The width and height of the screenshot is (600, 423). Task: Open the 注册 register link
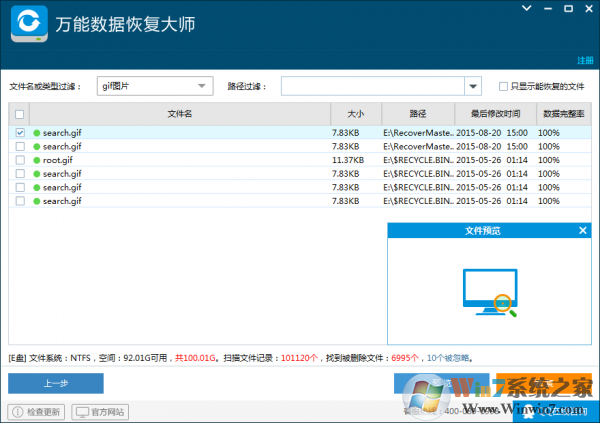(x=585, y=60)
